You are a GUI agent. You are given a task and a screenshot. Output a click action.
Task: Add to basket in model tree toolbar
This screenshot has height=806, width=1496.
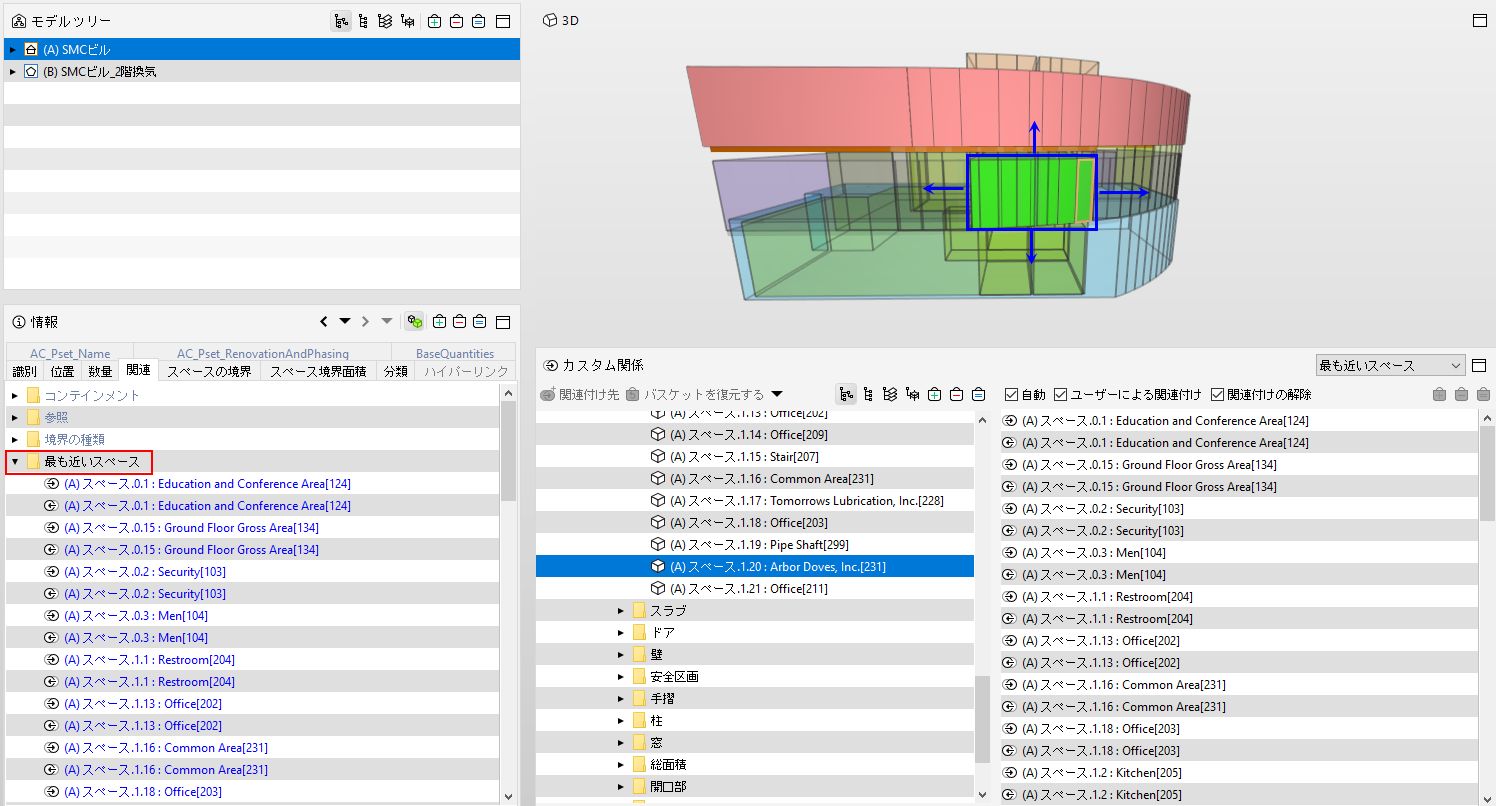tap(435, 21)
